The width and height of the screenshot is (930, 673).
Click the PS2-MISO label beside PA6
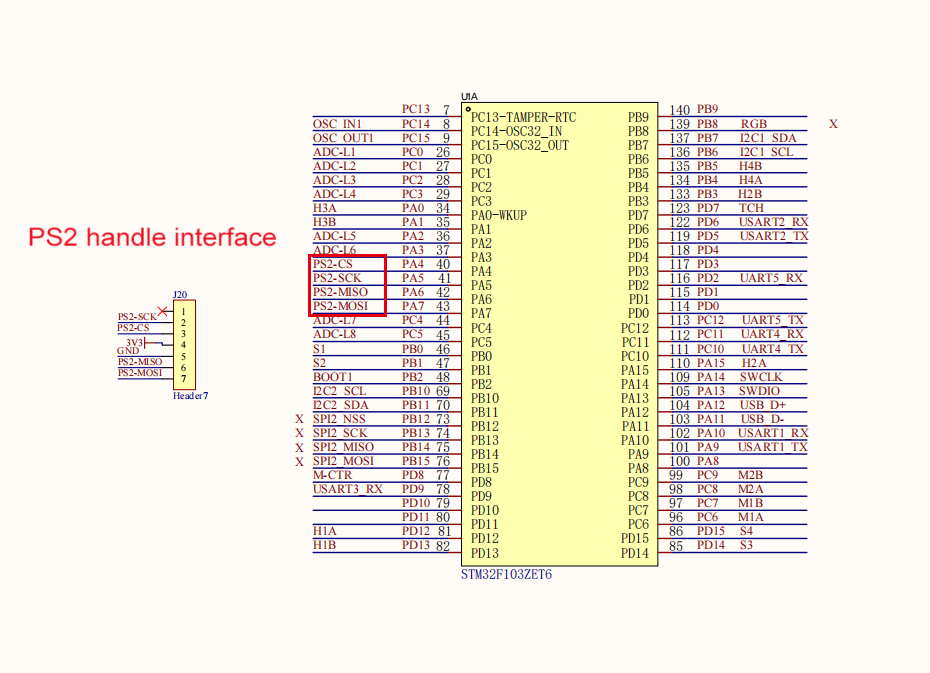point(340,292)
